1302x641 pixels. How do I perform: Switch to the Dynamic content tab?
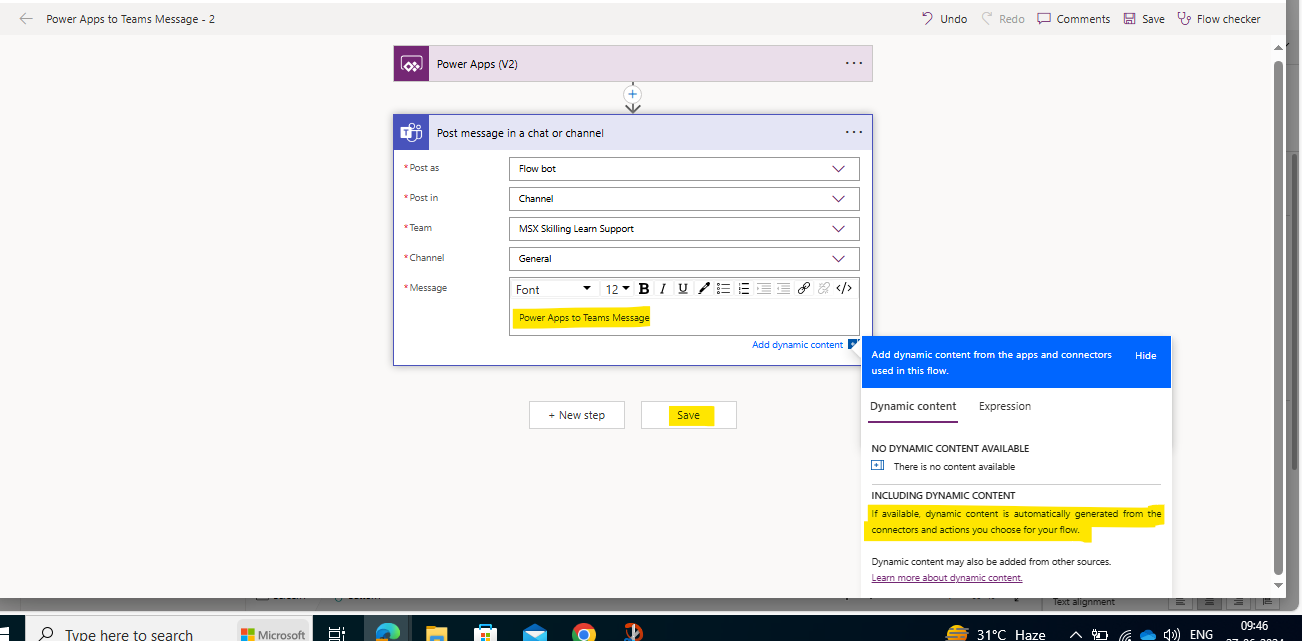[x=913, y=406]
